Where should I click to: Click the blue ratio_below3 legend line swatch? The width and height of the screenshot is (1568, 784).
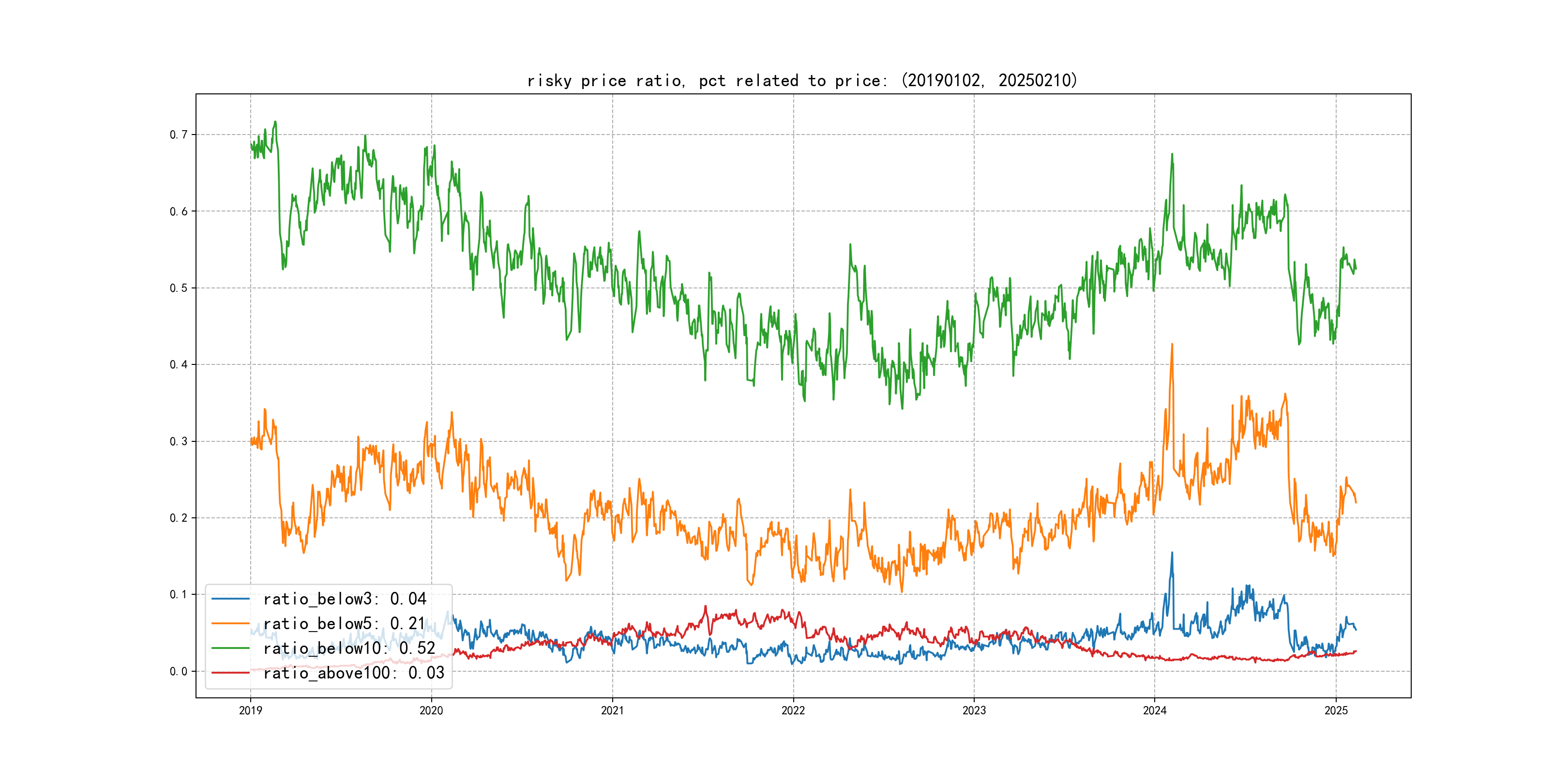coord(230,599)
